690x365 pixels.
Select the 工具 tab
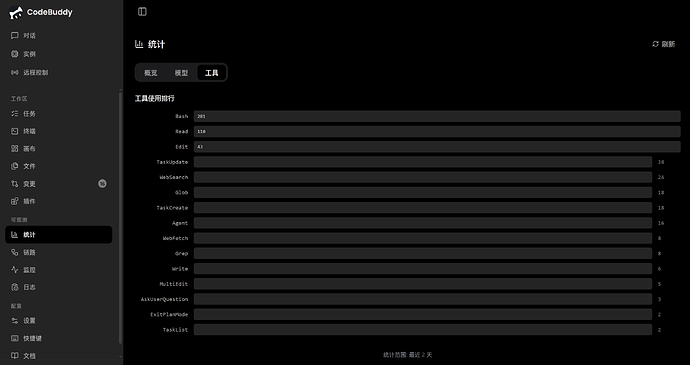(x=212, y=73)
